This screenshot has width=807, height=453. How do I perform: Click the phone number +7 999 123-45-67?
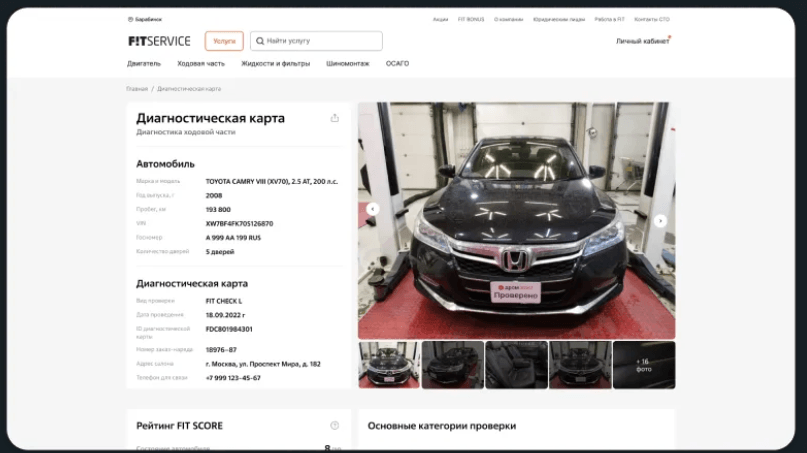[233, 378]
